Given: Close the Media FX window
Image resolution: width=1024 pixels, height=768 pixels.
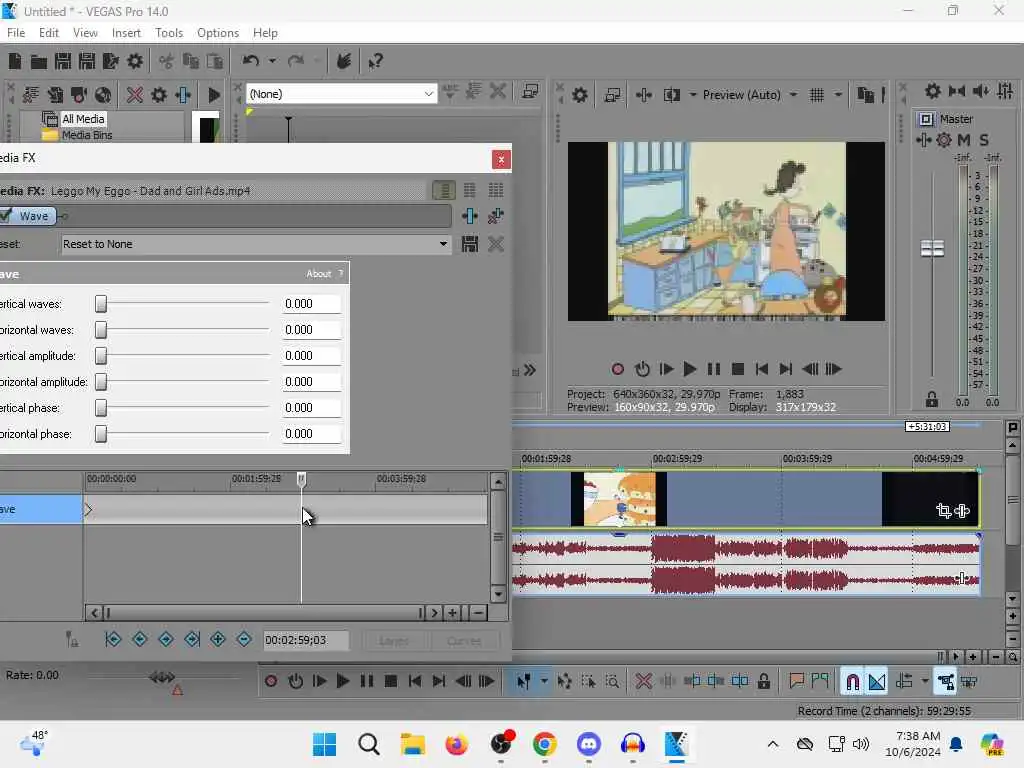Looking at the screenshot, I should point(501,159).
